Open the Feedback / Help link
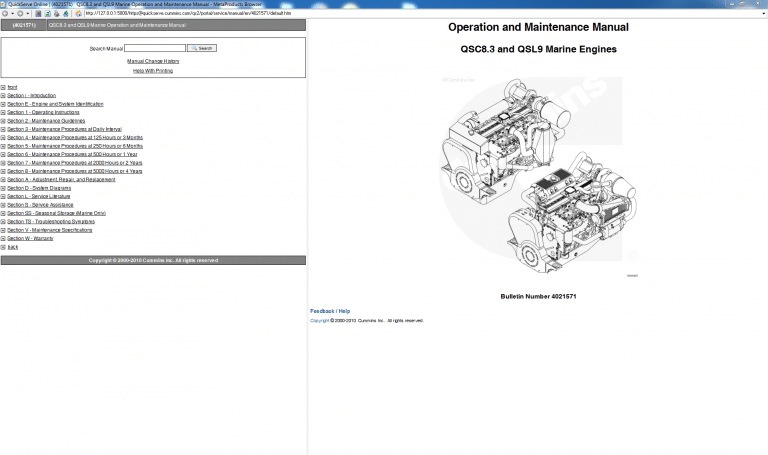 [x=330, y=311]
